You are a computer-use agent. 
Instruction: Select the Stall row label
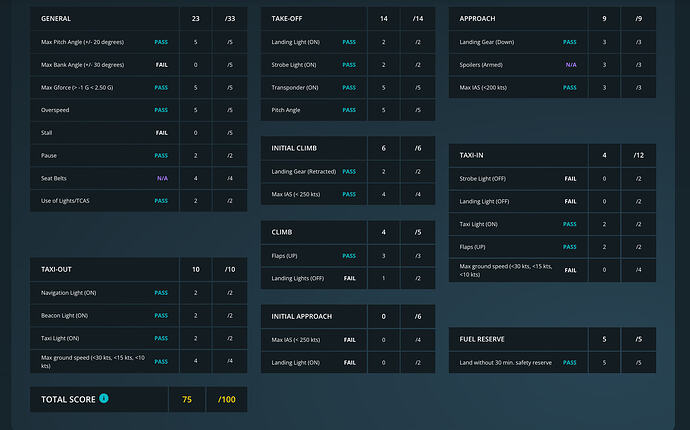[47, 132]
